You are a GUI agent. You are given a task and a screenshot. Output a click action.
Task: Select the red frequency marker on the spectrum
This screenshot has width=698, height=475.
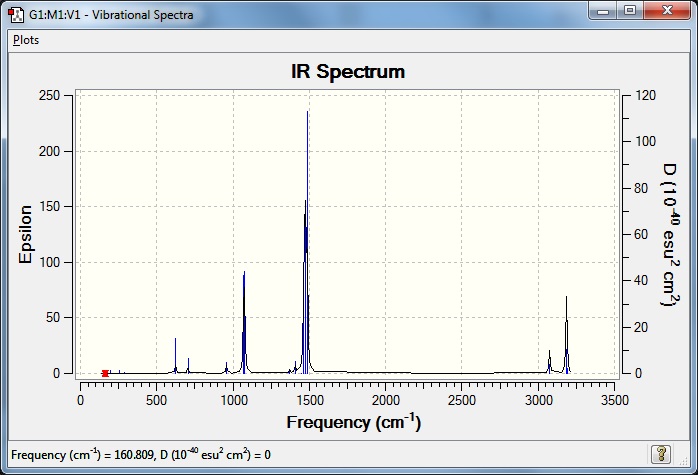105,373
